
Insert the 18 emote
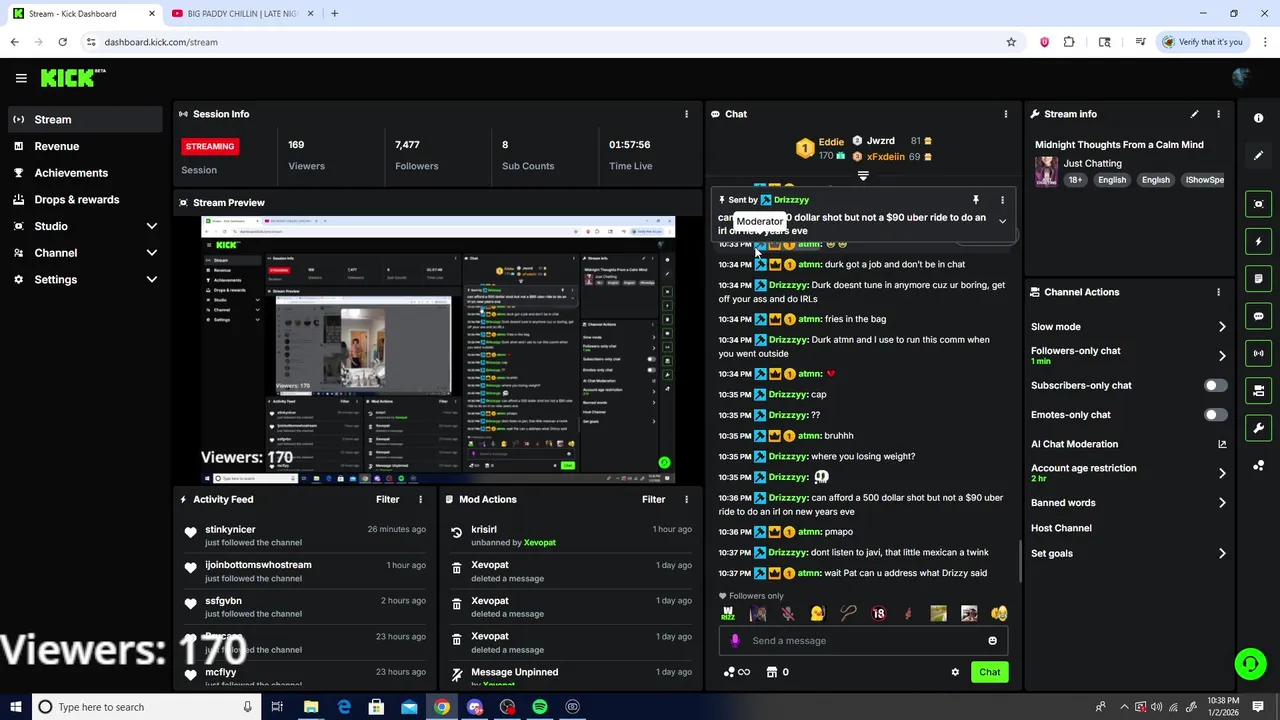click(878, 614)
